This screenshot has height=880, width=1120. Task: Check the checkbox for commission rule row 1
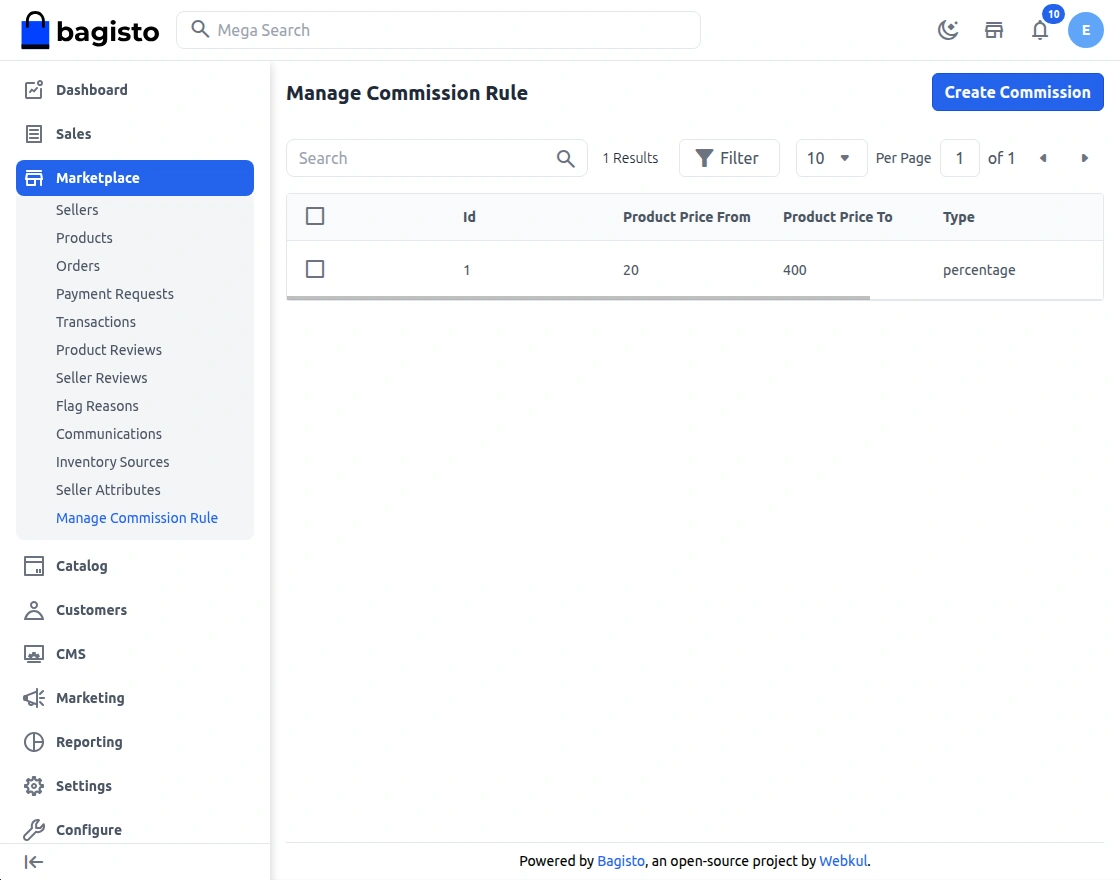315,268
